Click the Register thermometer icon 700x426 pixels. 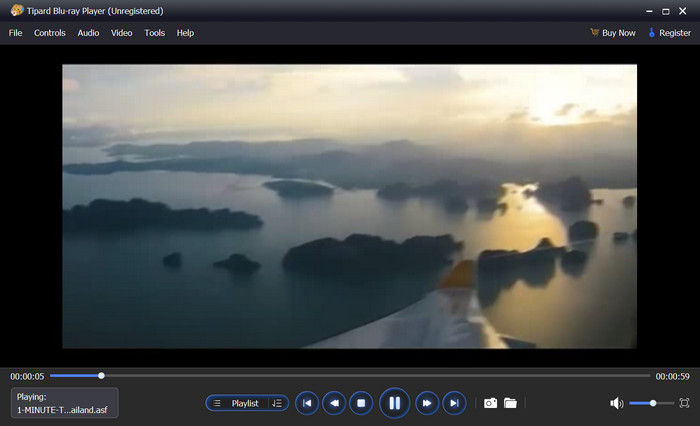pos(651,33)
